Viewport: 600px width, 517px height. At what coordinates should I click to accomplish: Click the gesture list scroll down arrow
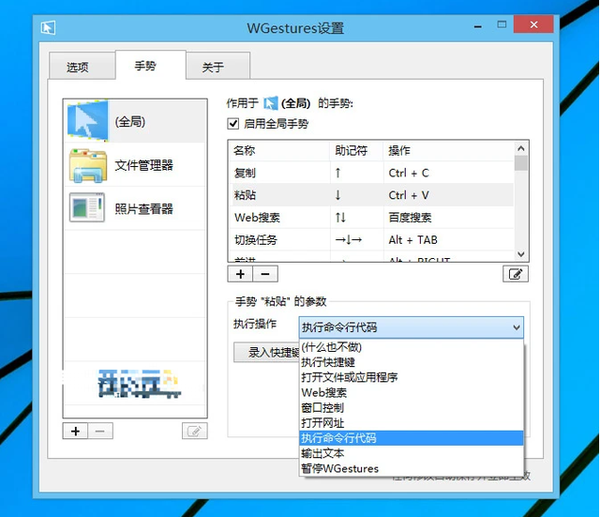point(521,254)
